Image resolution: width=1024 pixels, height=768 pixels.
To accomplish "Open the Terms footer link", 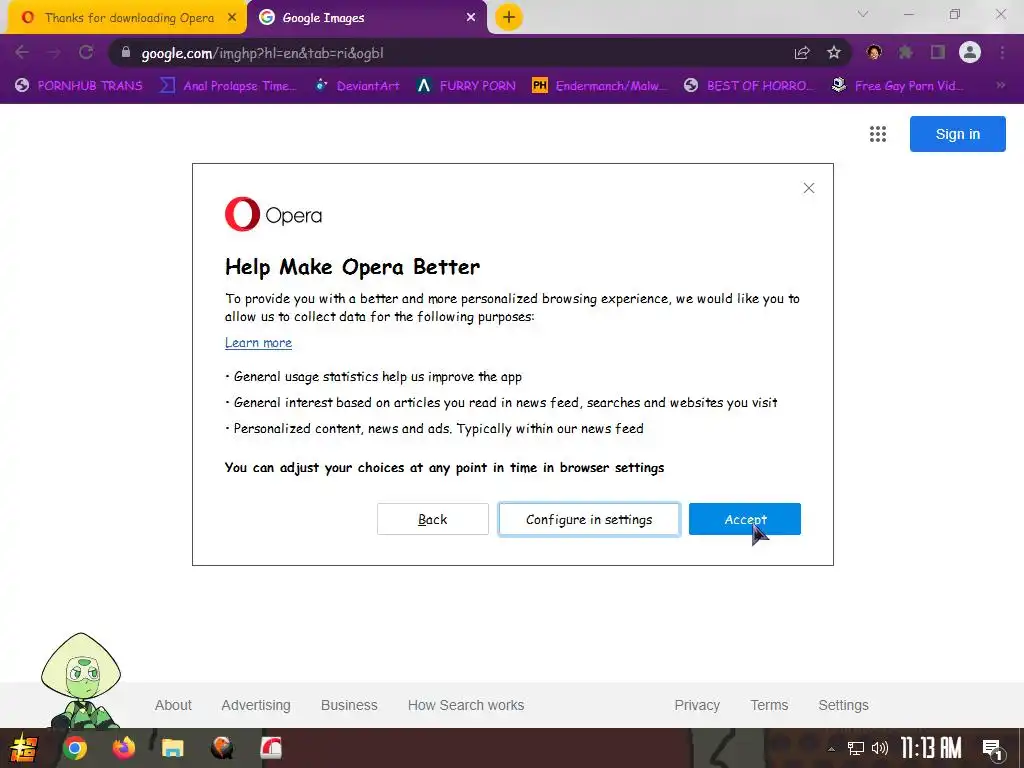I will 769,705.
